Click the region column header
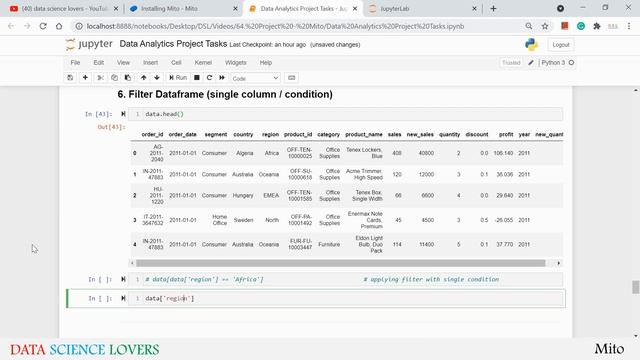 point(270,134)
